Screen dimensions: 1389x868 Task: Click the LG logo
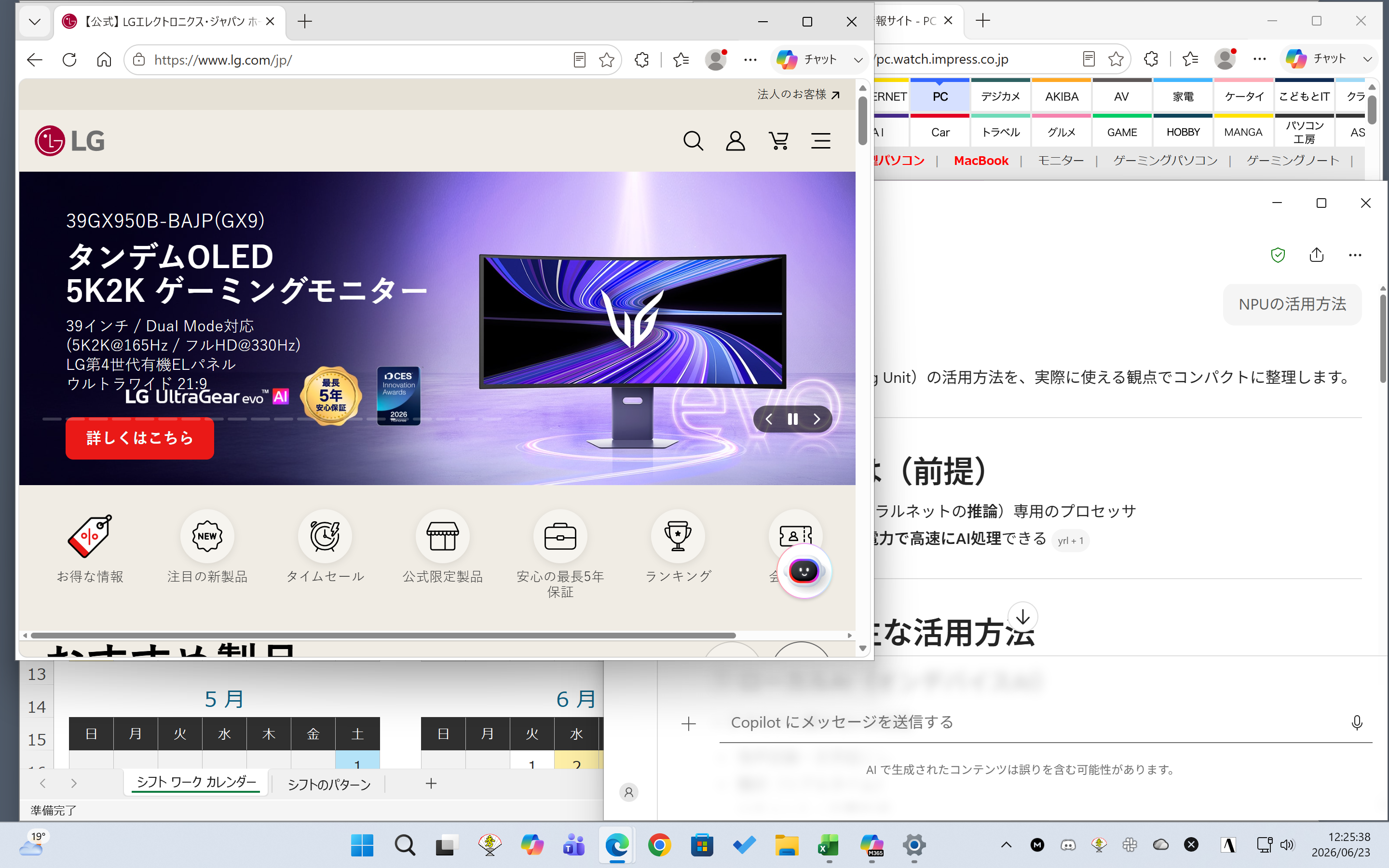tap(70, 141)
